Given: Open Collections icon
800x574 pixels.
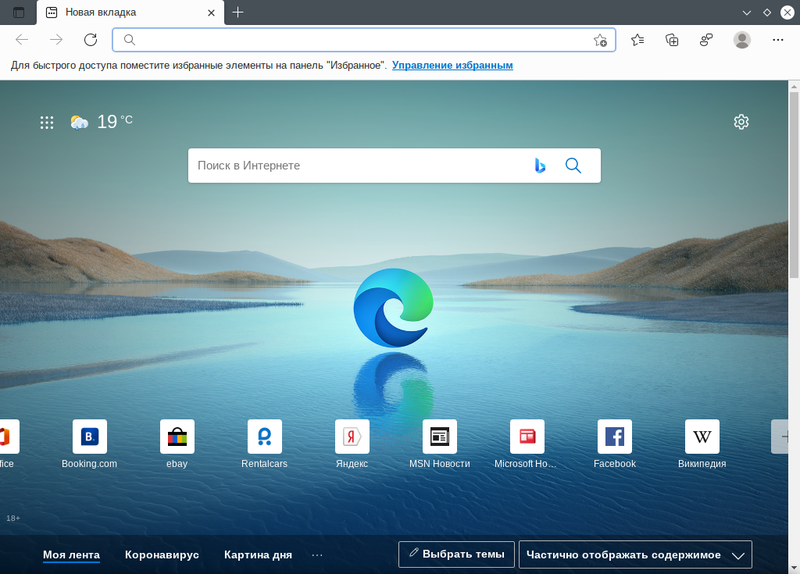Looking at the screenshot, I should click(672, 40).
